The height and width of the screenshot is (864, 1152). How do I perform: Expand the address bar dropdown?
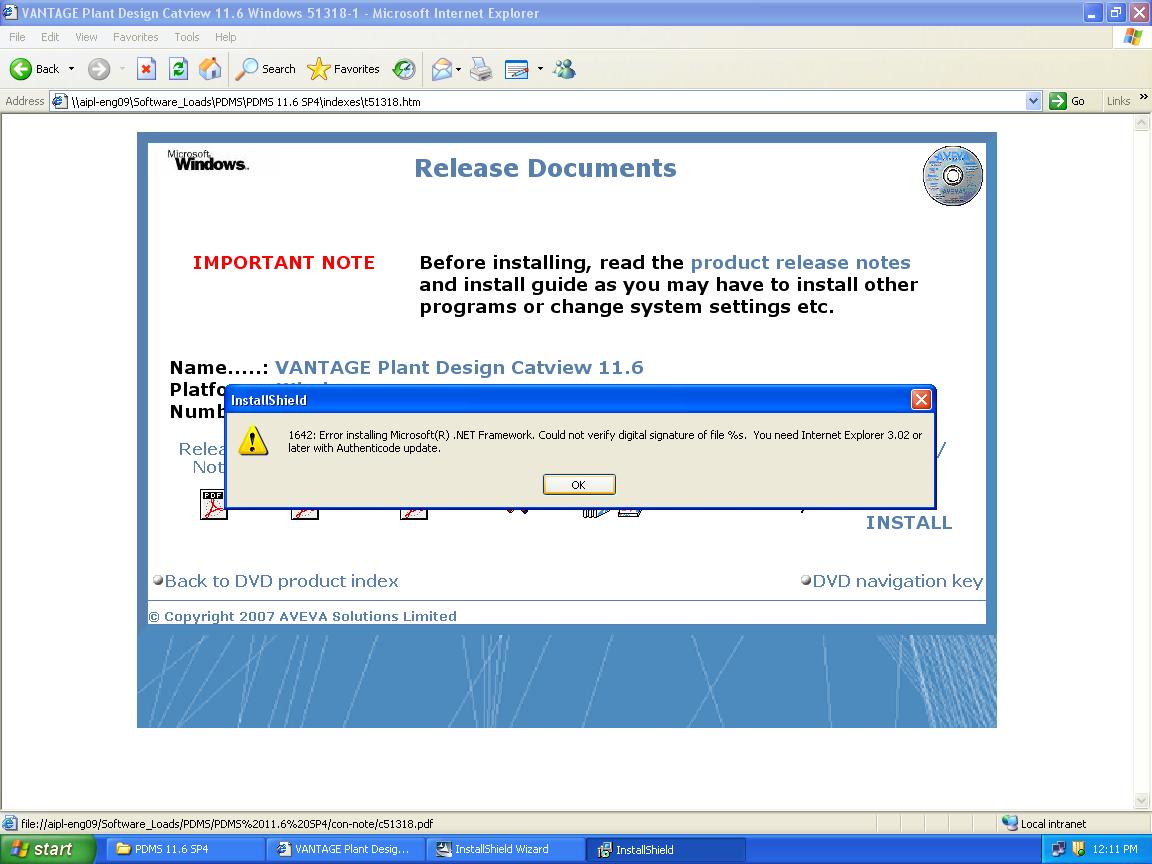tap(1033, 101)
